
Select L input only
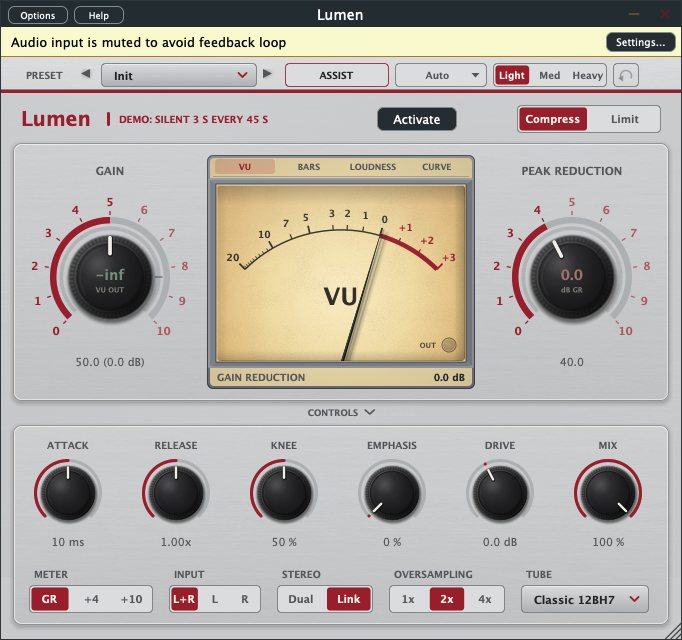215,599
